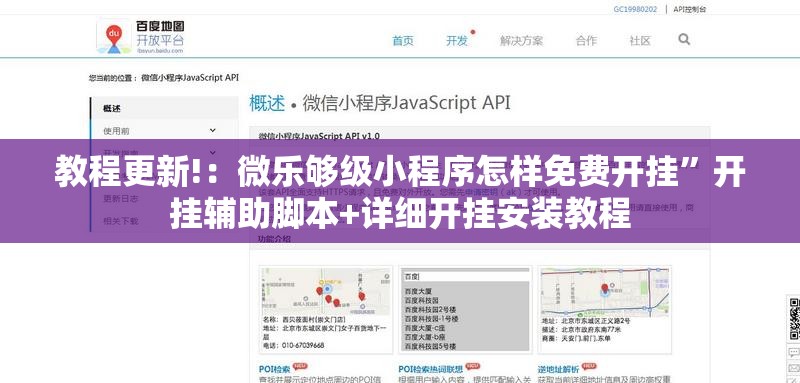The image size is (800, 383).
Task: Click the GC19980202 account link
Action: (x=635, y=9)
